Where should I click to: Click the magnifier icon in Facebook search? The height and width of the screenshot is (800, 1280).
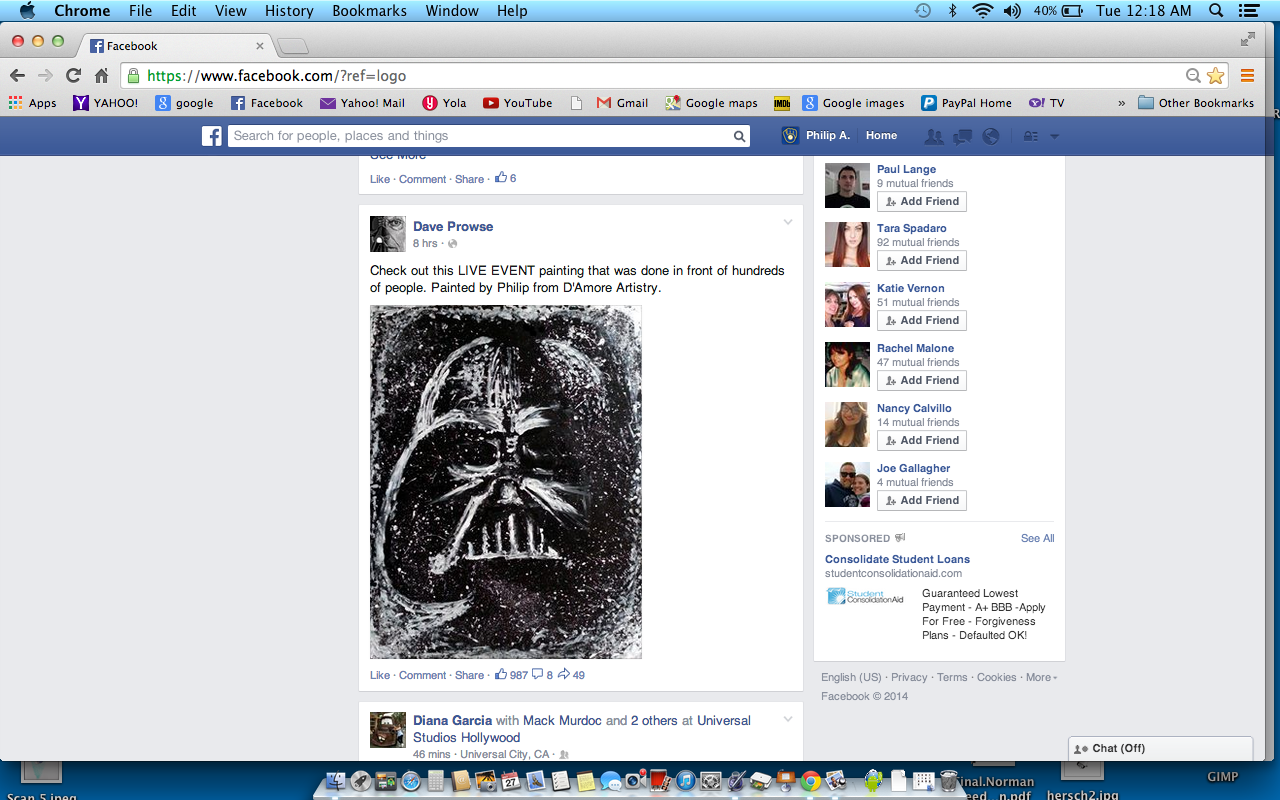pyautogui.click(x=739, y=136)
